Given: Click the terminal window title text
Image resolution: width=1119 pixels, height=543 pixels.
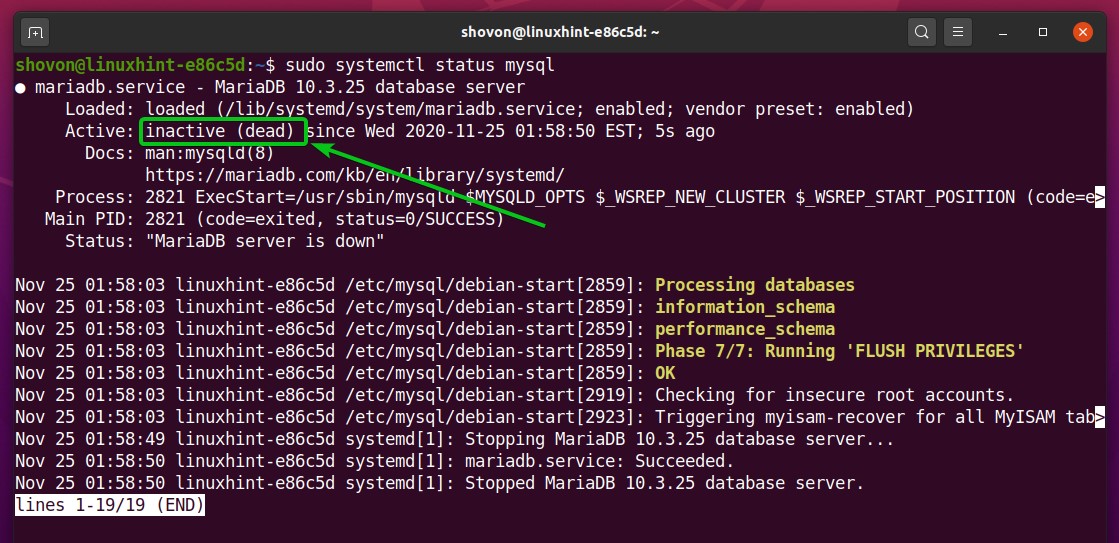Looking at the screenshot, I should click(x=559, y=33).
